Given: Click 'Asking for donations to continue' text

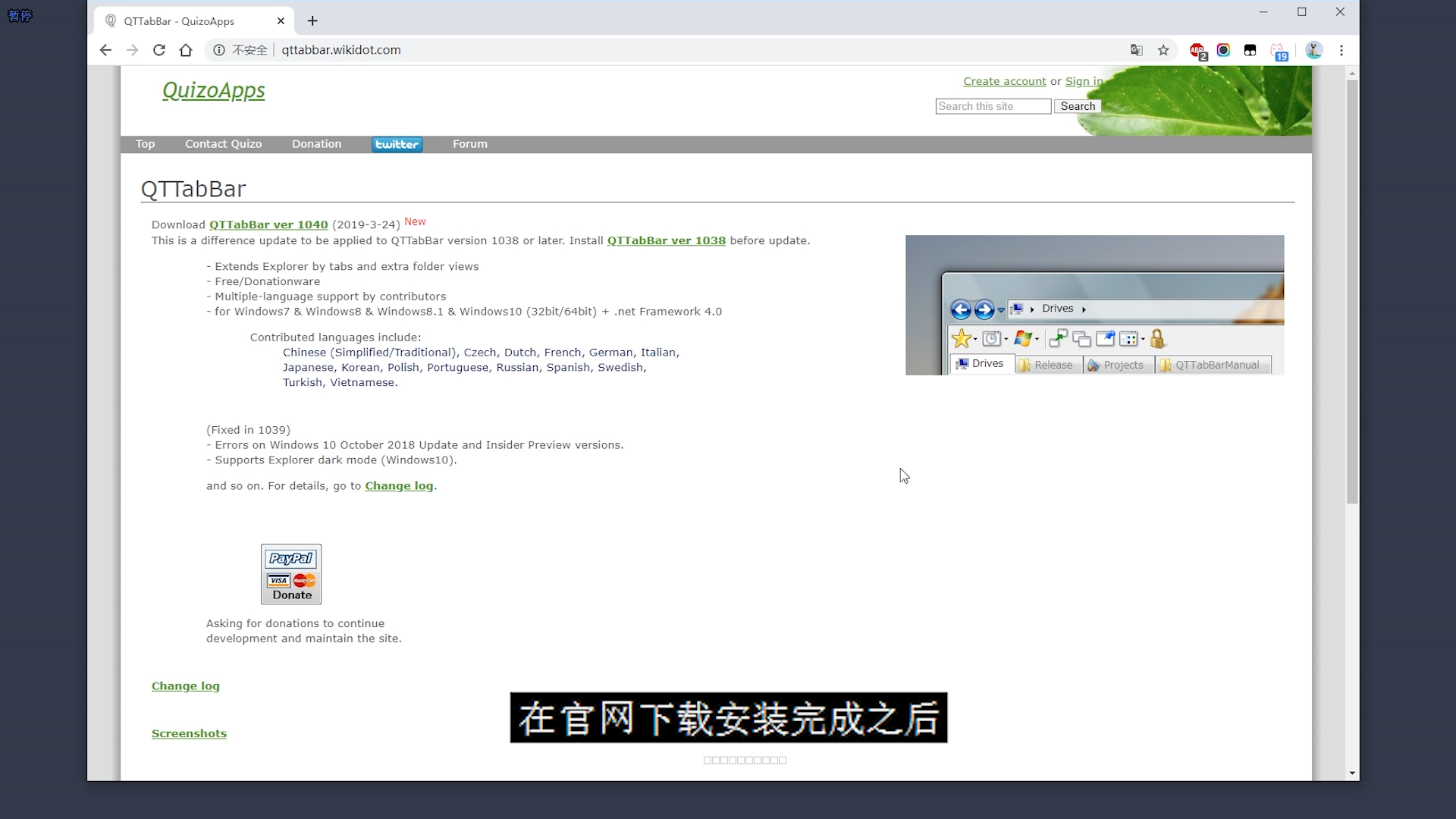Looking at the screenshot, I should click(295, 623).
